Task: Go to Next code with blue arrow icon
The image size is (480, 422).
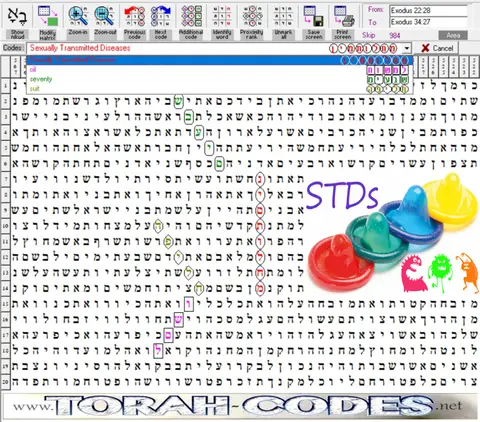Action: tap(161, 16)
